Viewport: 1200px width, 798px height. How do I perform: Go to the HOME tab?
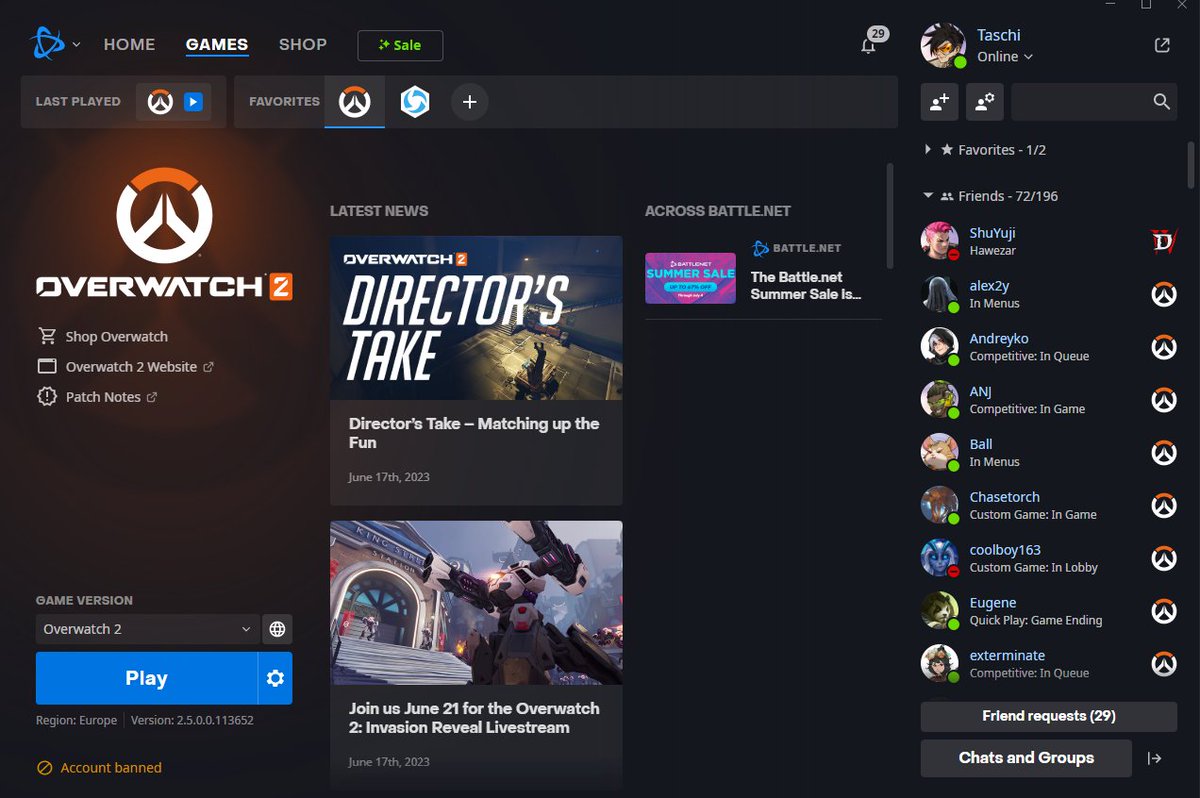tap(129, 45)
